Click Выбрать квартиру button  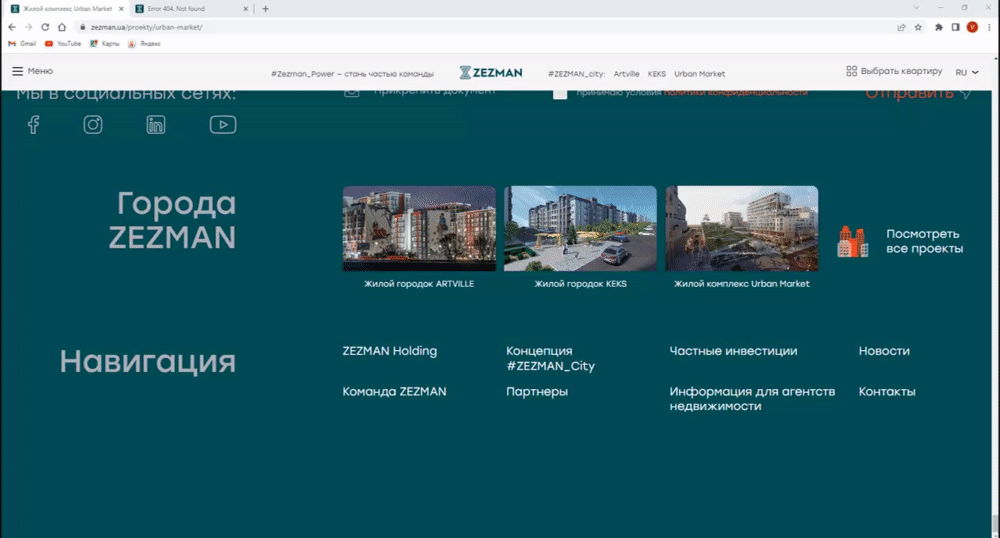894,71
